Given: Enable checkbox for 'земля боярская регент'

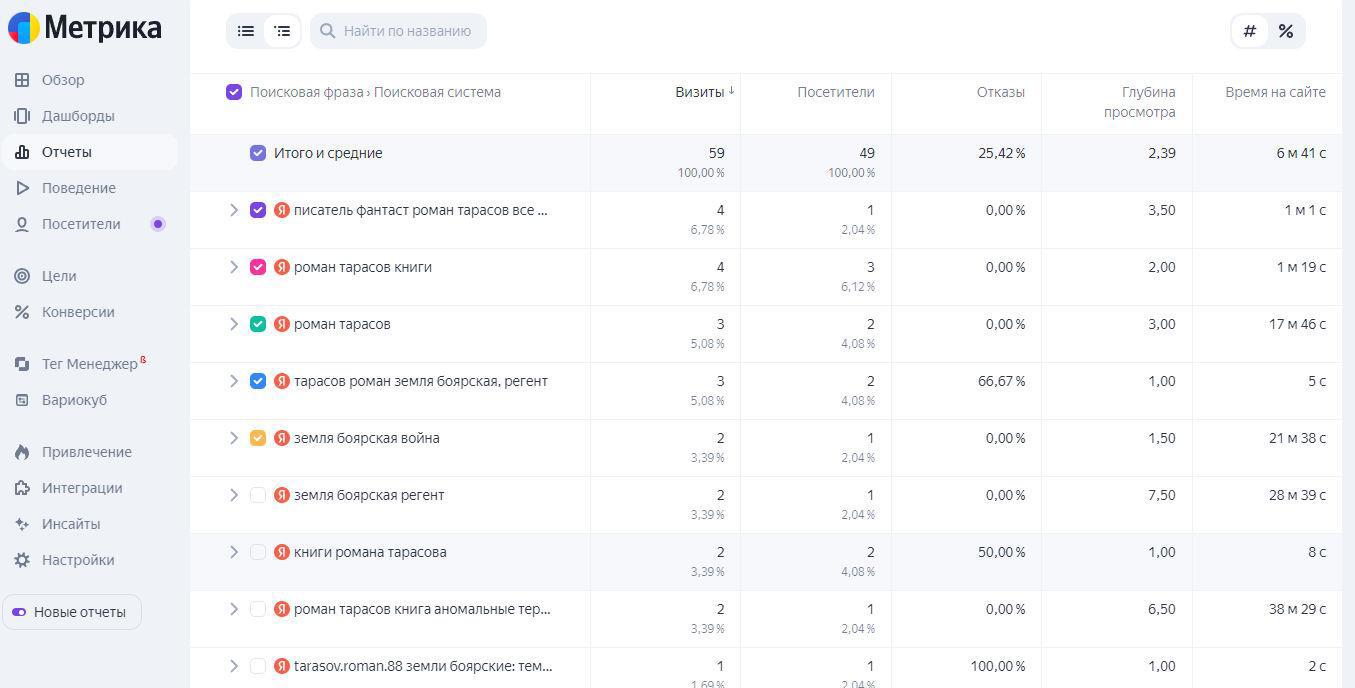Looking at the screenshot, I should click(x=258, y=495).
